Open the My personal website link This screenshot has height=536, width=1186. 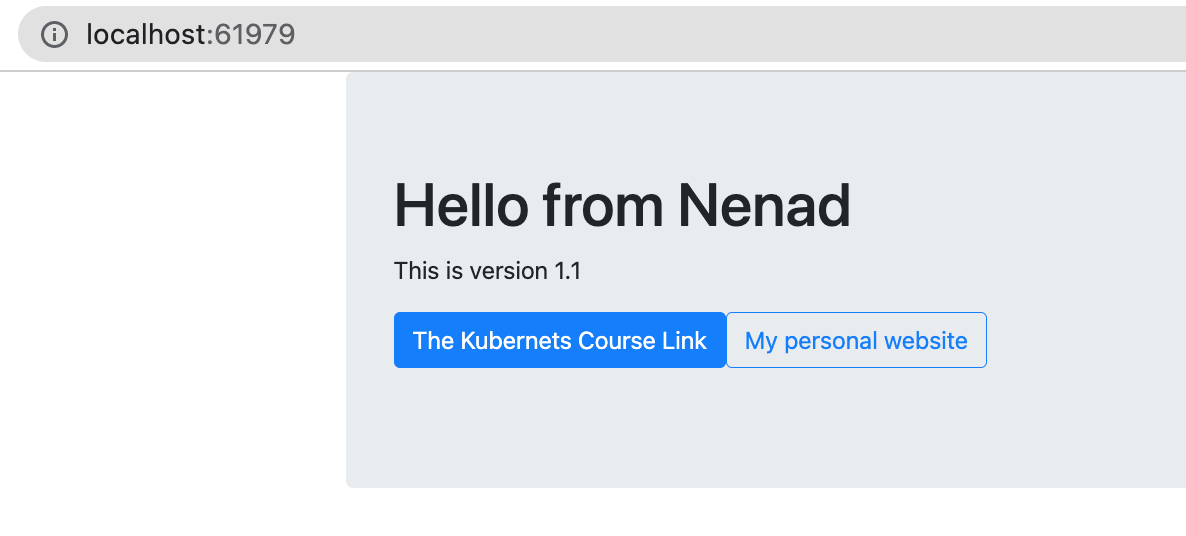(856, 340)
